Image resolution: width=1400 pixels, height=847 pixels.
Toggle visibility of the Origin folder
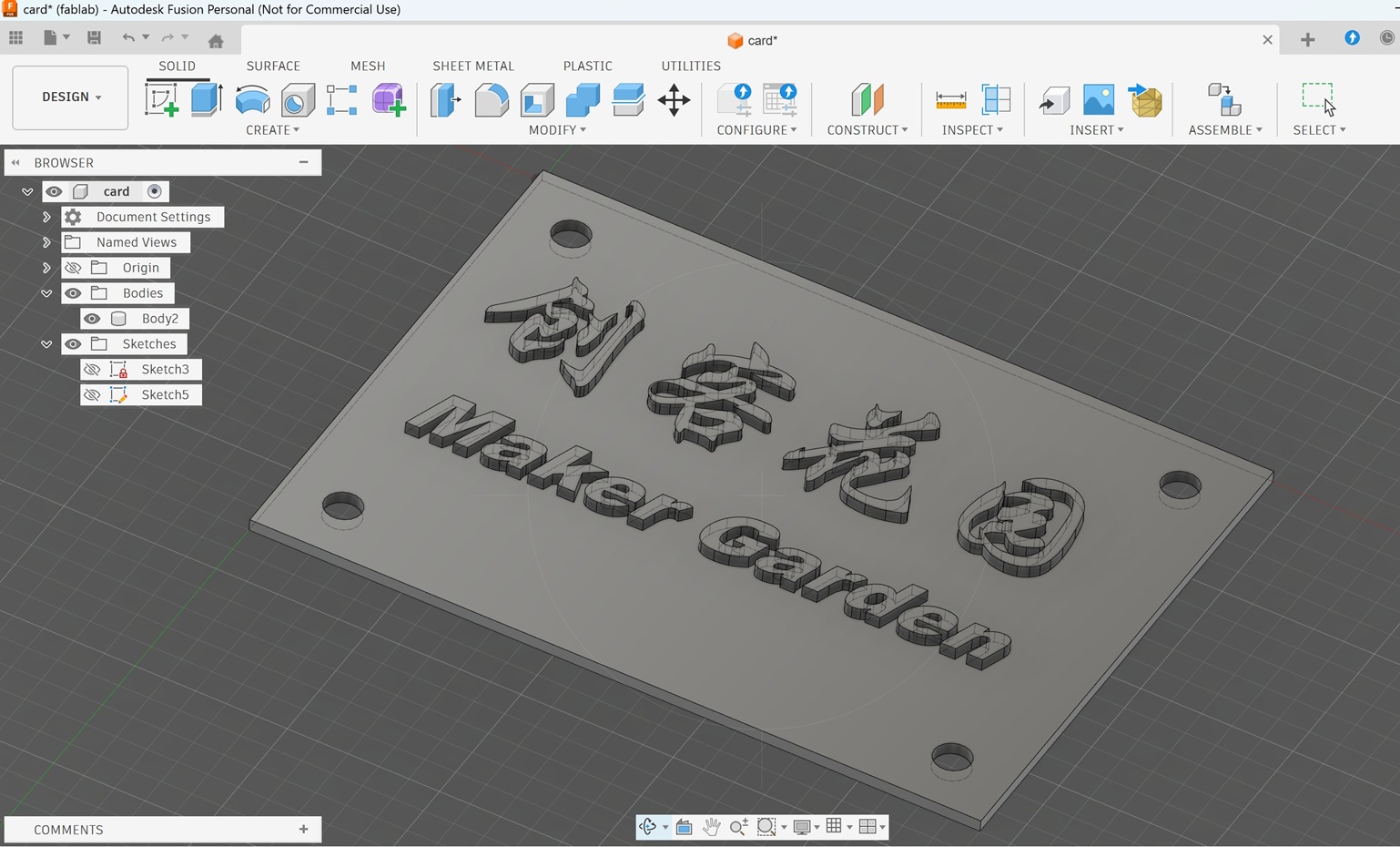tap(73, 268)
